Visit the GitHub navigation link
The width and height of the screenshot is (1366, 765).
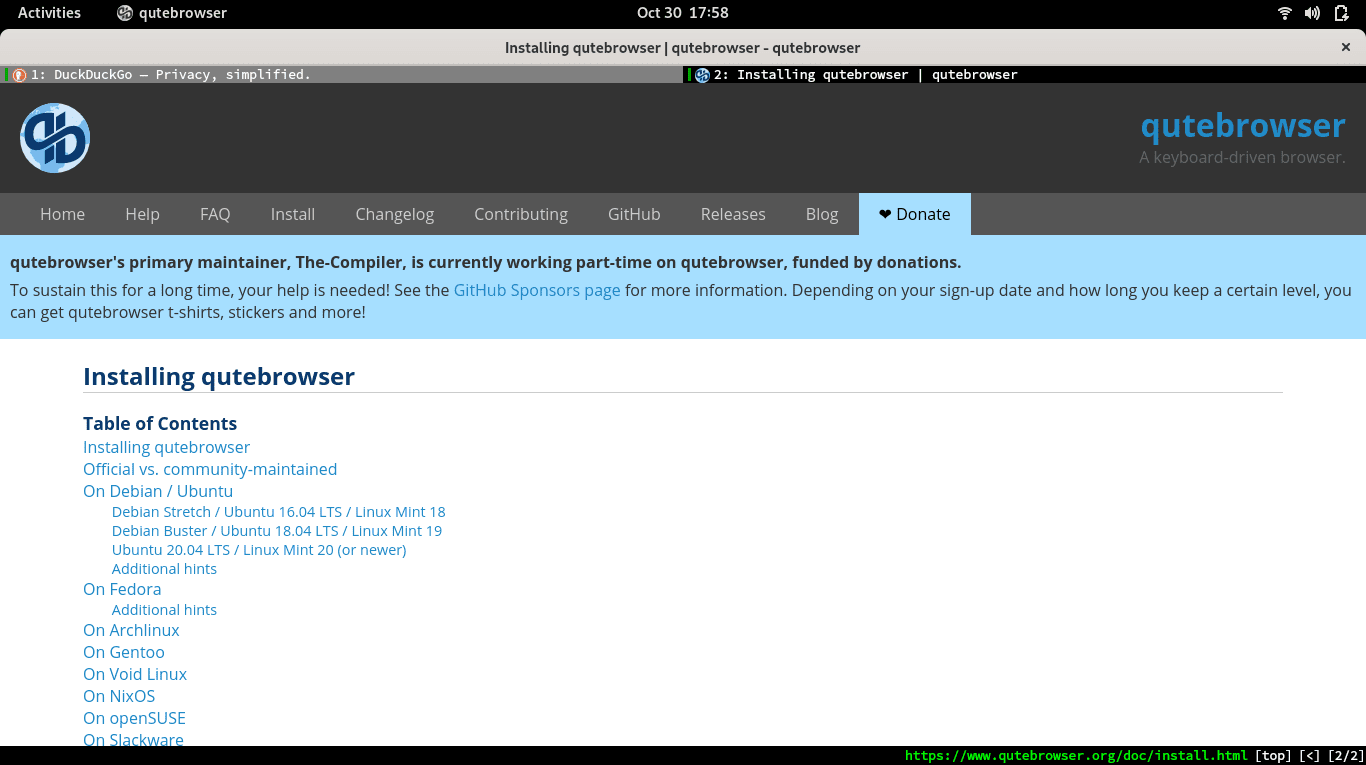[x=634, y=214]
